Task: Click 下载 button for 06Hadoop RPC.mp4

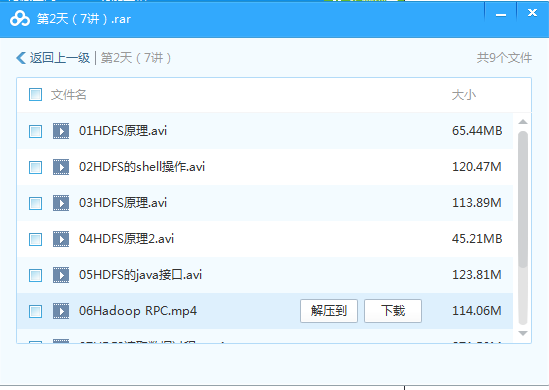Action: pyautogui.click(x=393, y=311)
